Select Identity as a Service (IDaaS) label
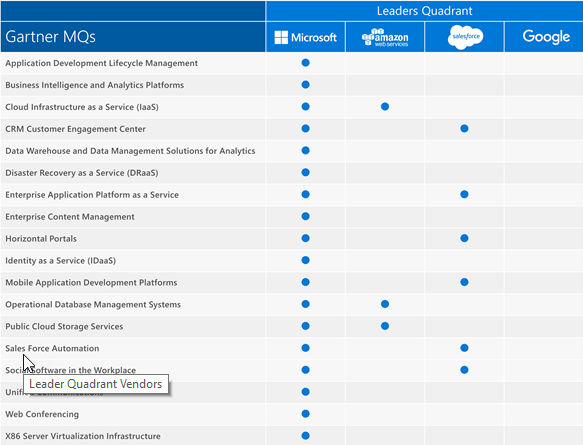The width and height of the screenshot is (583, 445). (x=61, y=261)
